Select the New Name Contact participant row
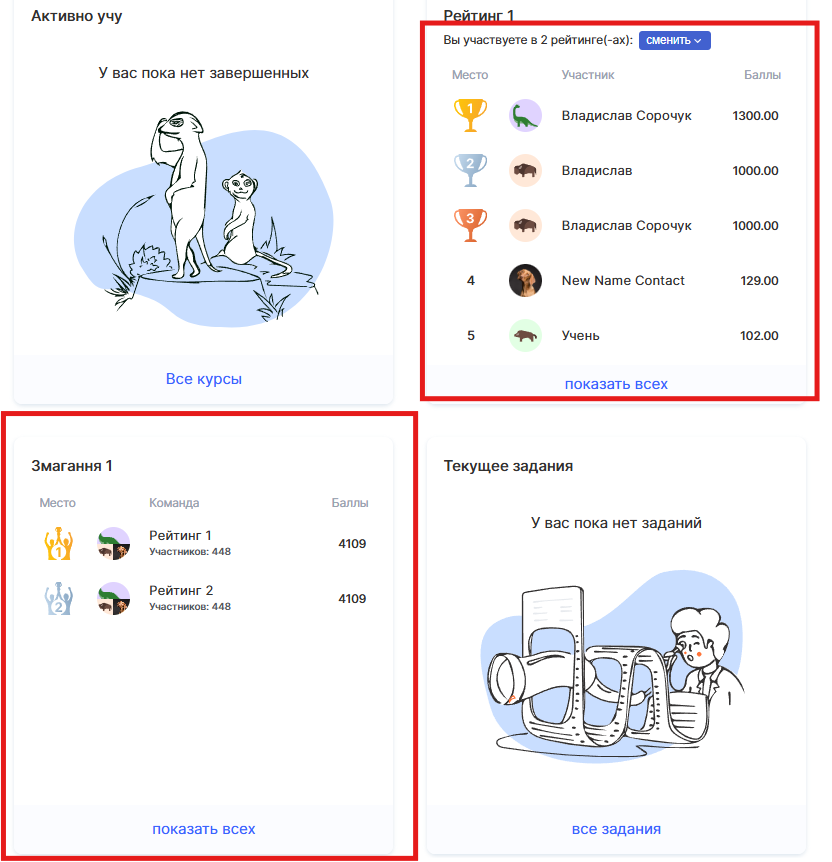This screenshot has width=832, height=862. [616, 280]
